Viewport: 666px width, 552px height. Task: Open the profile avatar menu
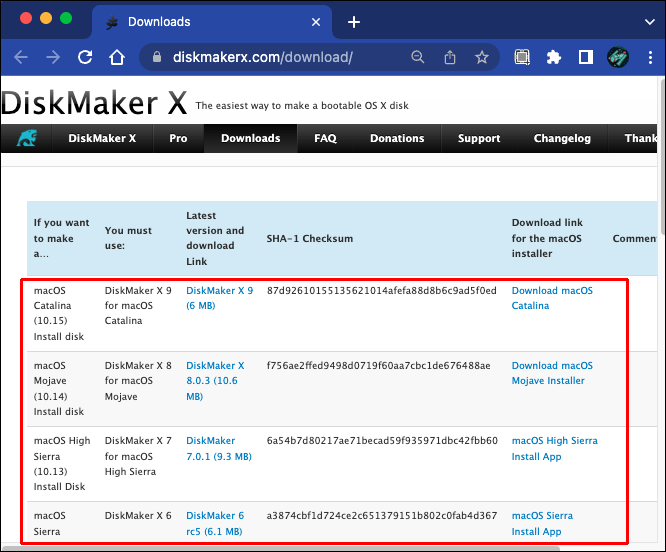point(618,57)
